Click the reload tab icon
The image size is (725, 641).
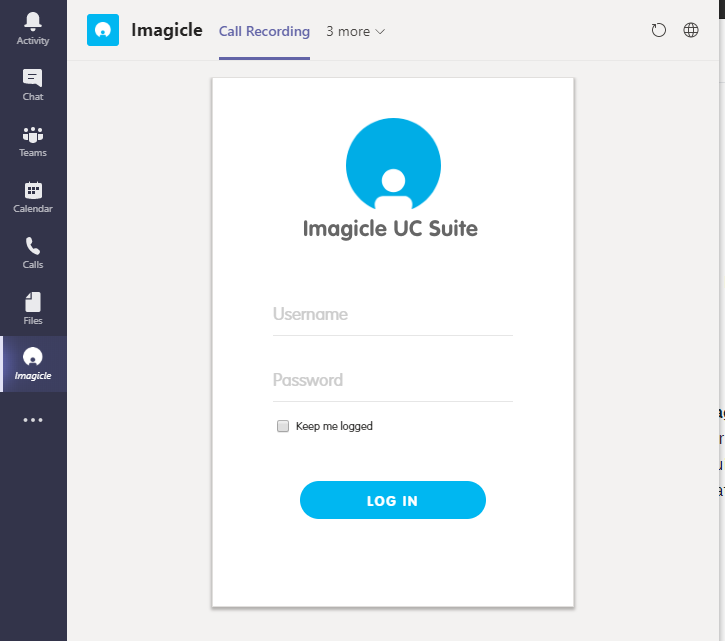click(x=658, y=31)
